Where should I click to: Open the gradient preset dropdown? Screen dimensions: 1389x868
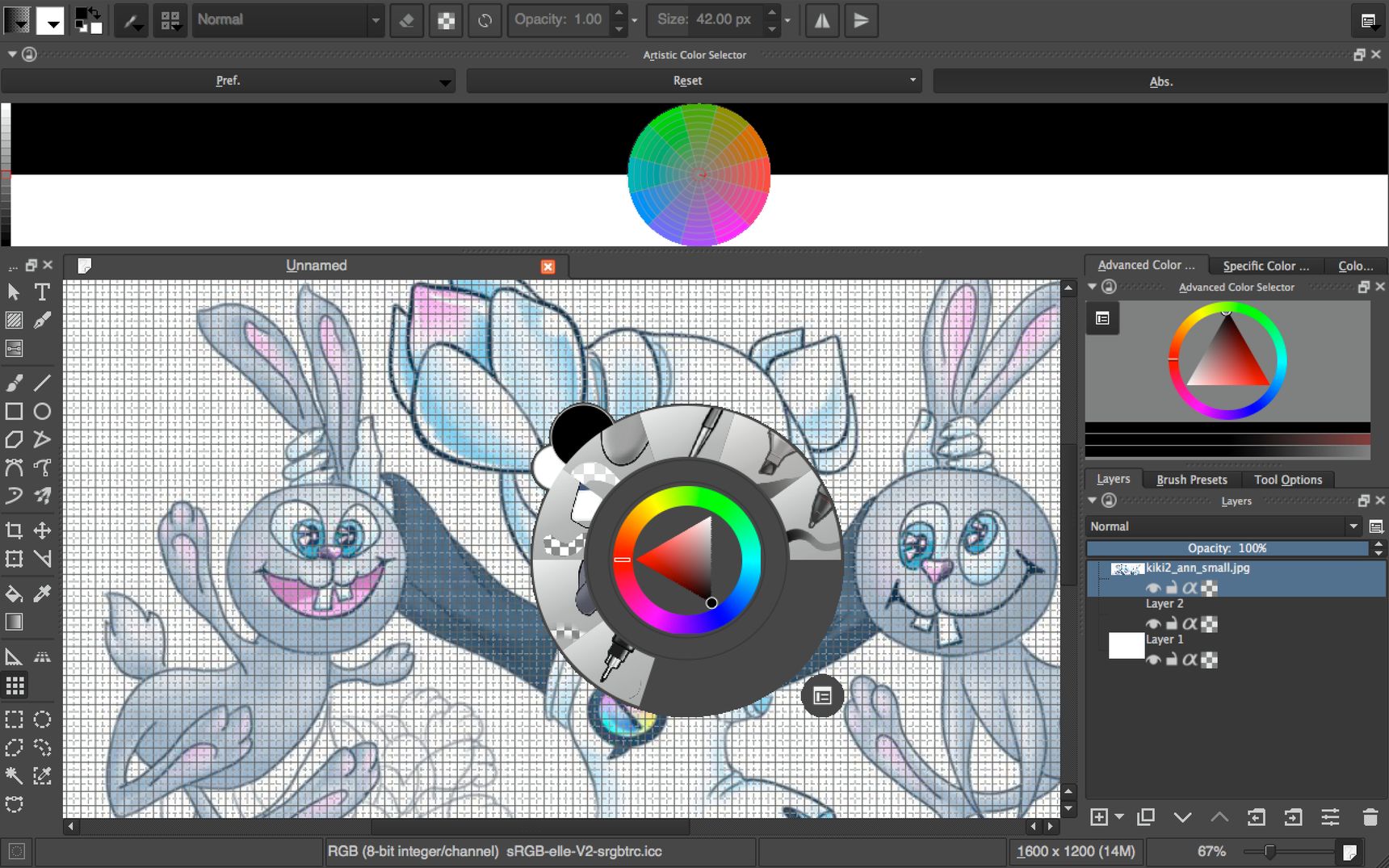[17, 20]
